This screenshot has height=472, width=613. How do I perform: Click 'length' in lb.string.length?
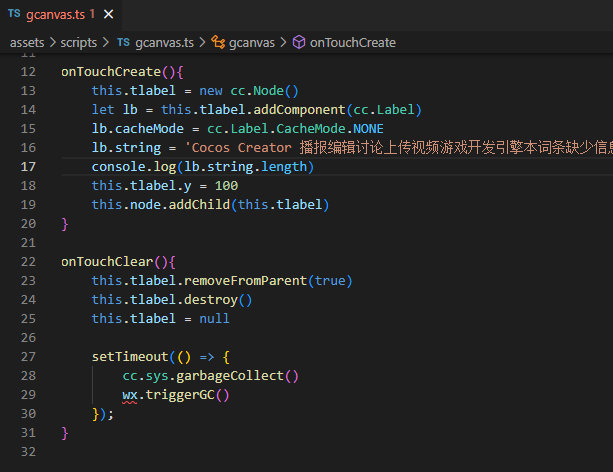click(x=284, y=167)
